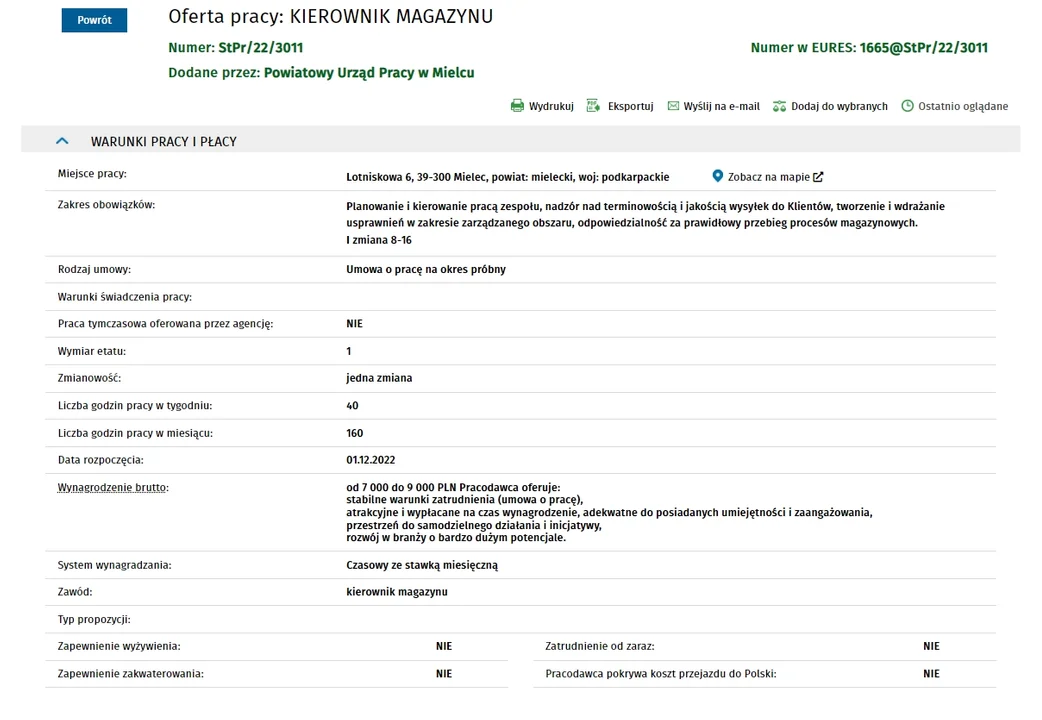This screenshot has width=1042, height=720.
Task: Click the envelope icon for e-mail
Action: 673,106
